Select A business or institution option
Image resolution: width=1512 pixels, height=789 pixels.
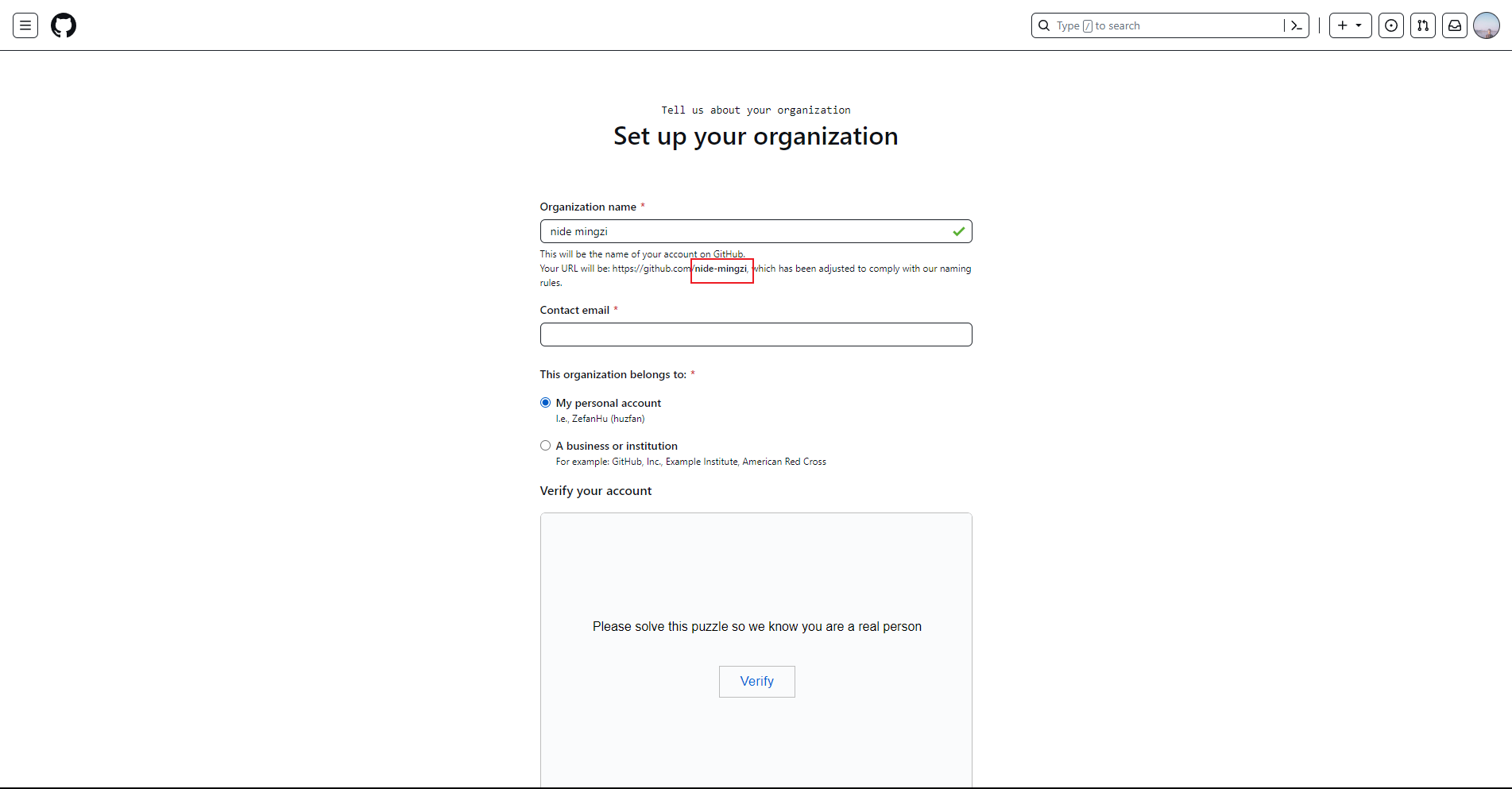546,446
